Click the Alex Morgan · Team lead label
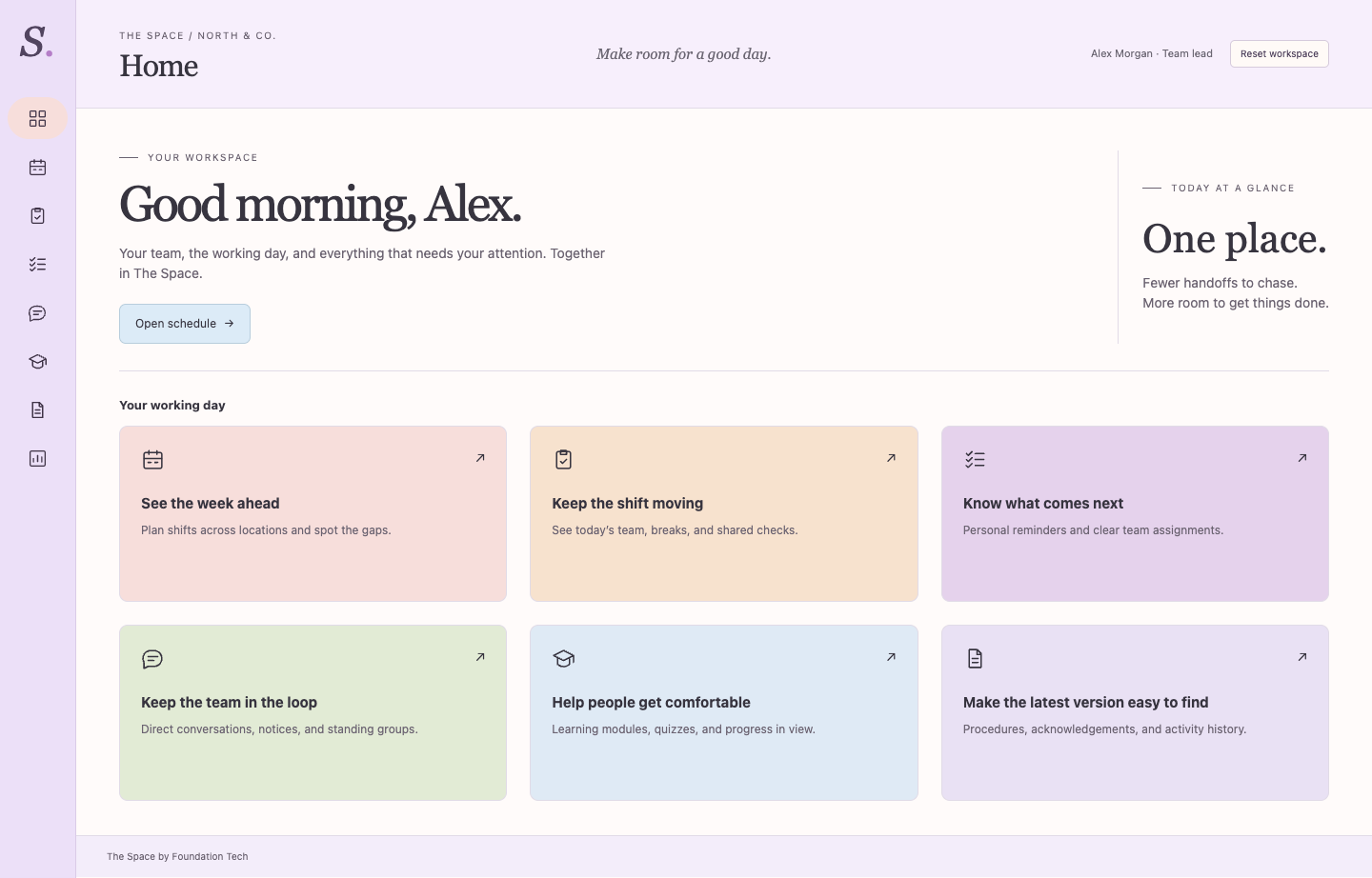Screen dimensions: 1372x878 coord(1151,54)
